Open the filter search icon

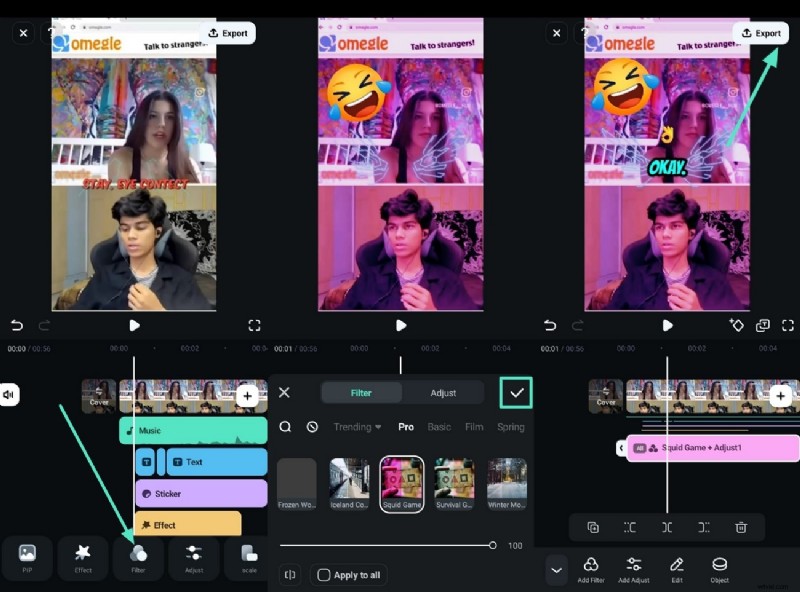[286, 427]
